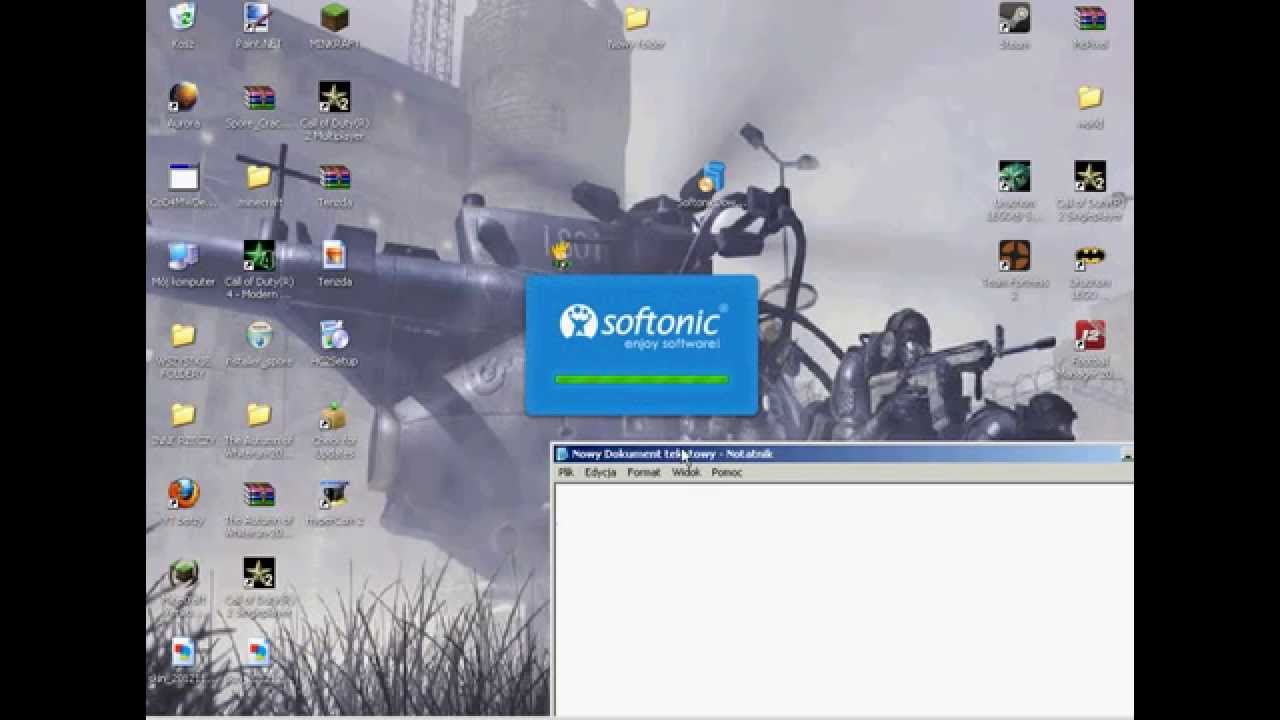Viewport: 1280px width, 720px height.
Task: Launch the LEGO Batman shortcut with bat logo
Action: pos(1089,256)
